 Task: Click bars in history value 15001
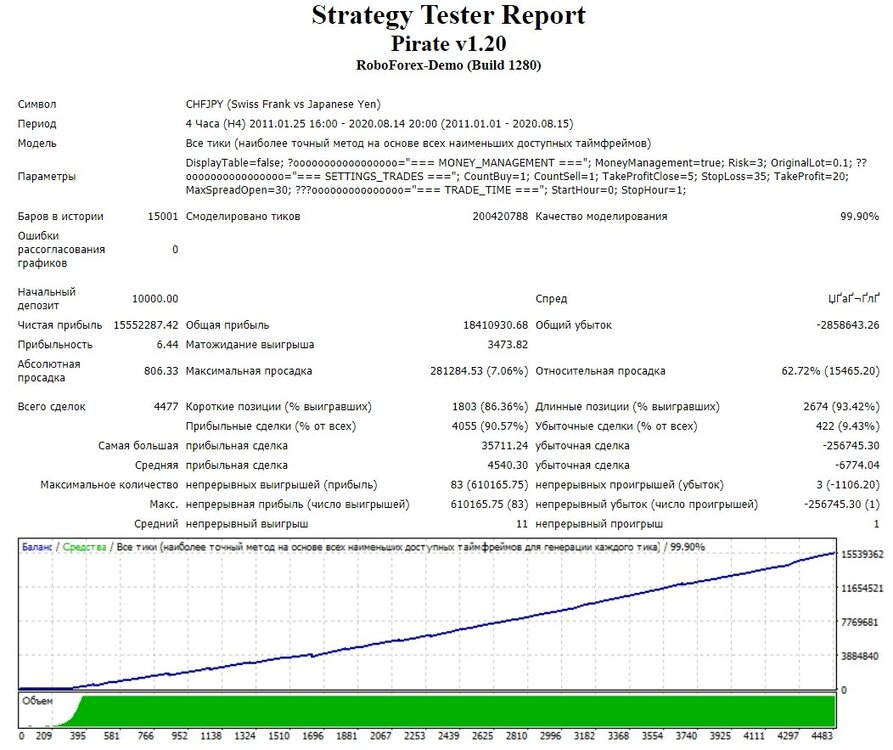click(163, 216)
